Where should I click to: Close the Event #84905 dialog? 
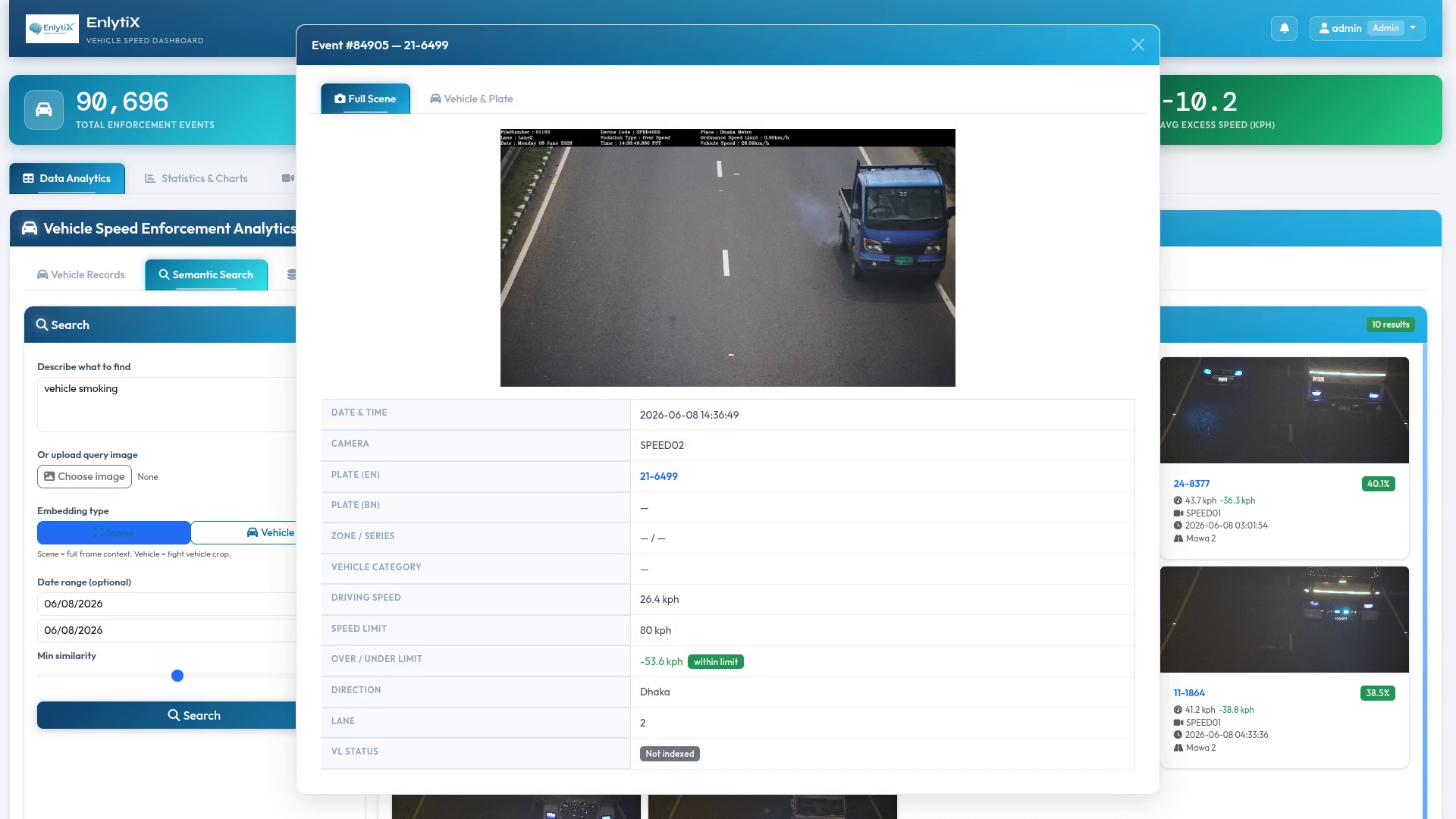click(x=1137, y=45)
